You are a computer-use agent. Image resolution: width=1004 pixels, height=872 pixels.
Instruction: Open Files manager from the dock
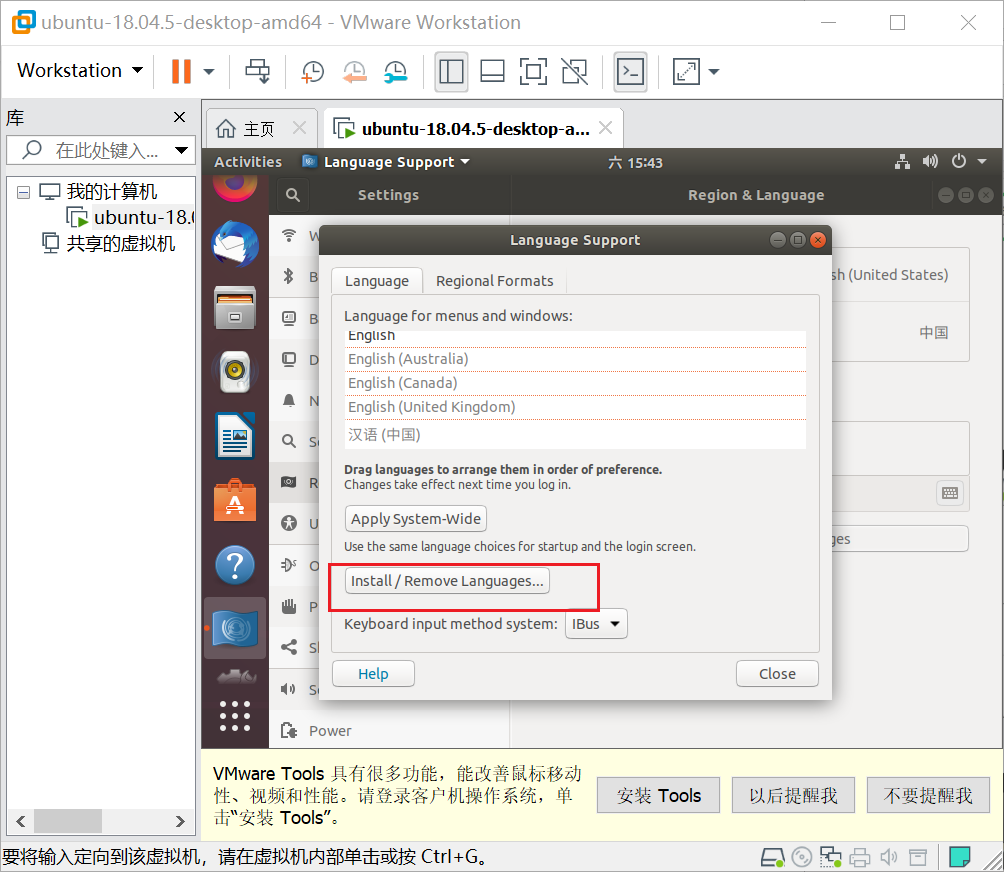pos(235,307)
